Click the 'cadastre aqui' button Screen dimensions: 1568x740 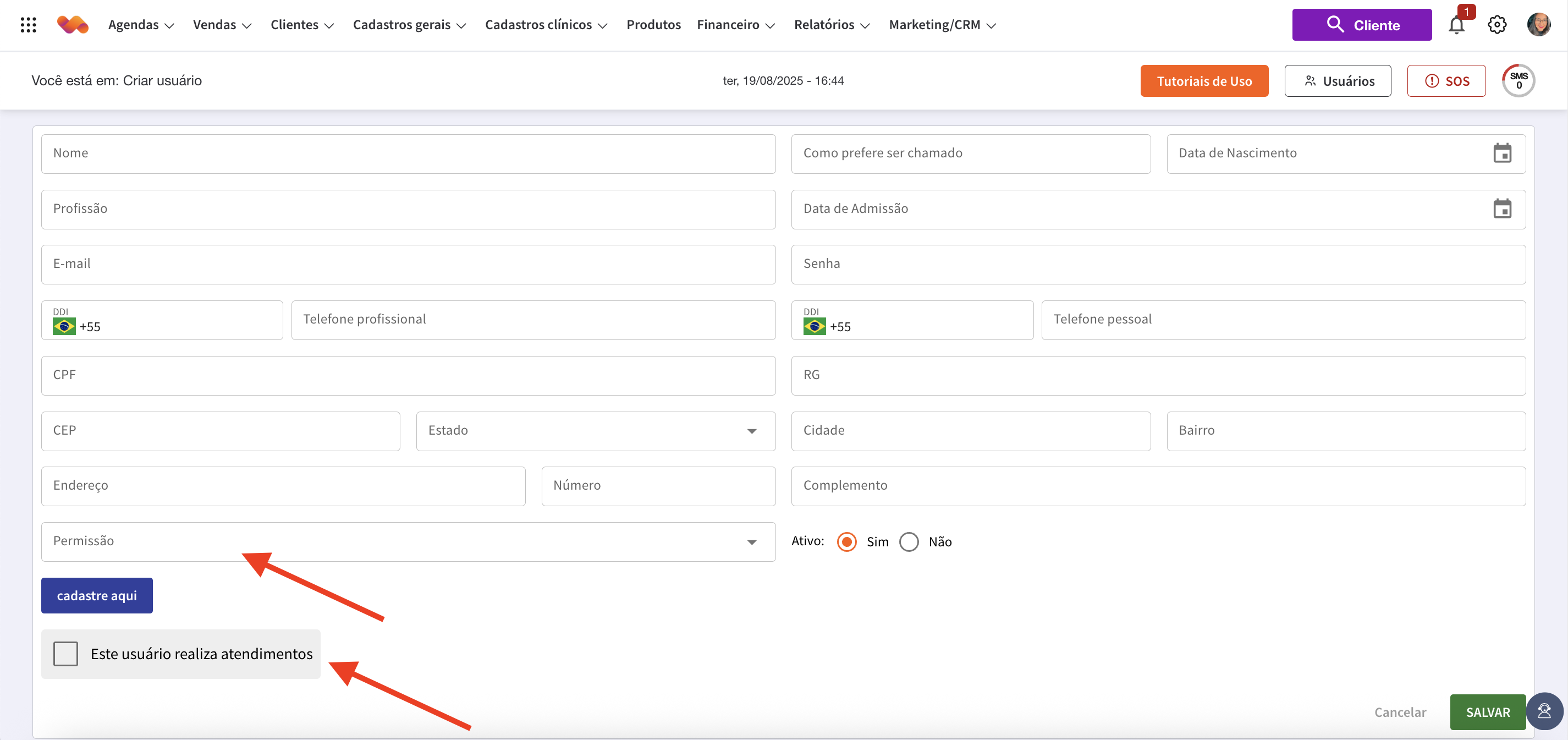point(97,596)
